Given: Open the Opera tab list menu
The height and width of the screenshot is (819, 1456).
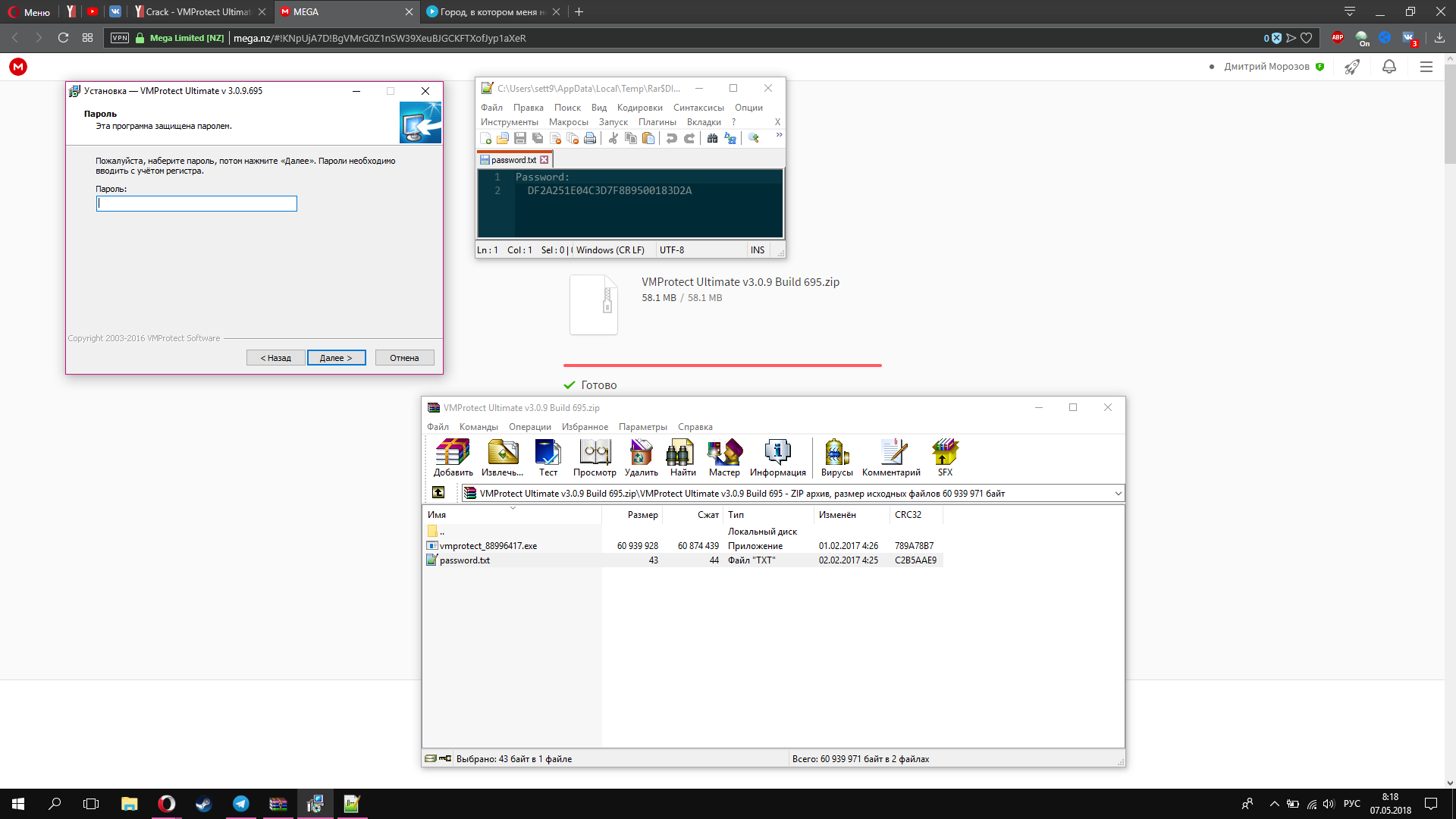Looking at the screenshot, I should click(x=1349, y=11).
